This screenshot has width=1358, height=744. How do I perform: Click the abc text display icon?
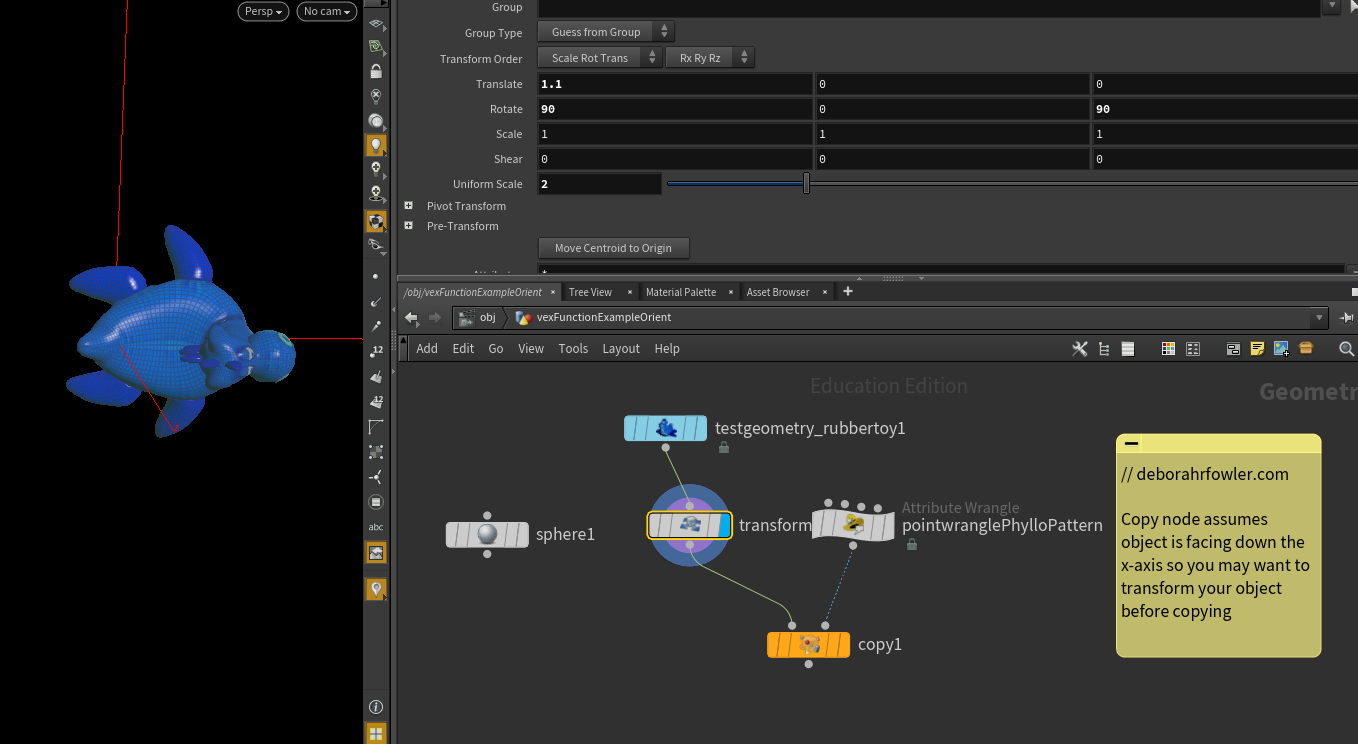pos(376,527)
